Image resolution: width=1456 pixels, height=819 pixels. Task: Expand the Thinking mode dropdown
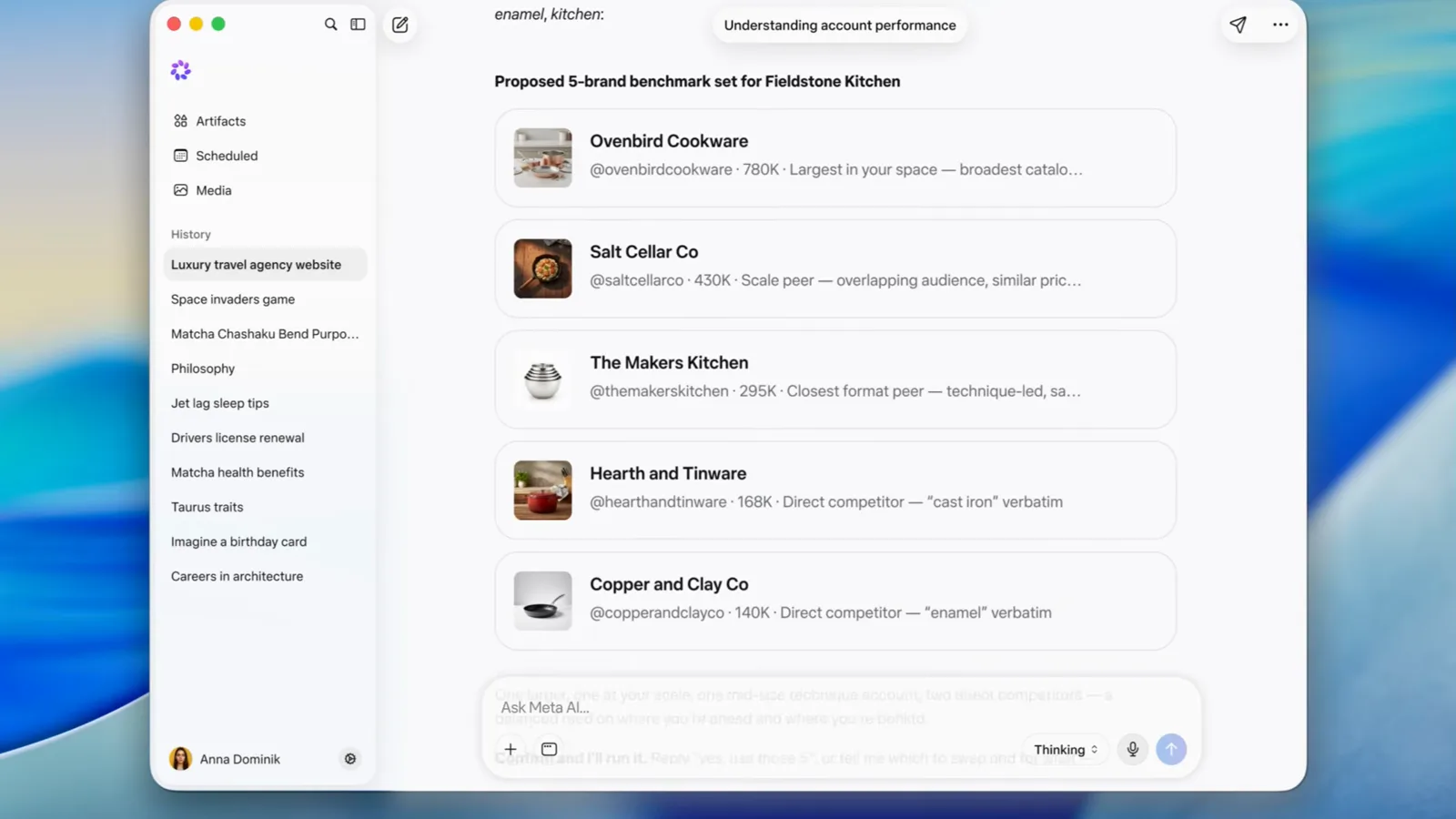tap(1066, 750)
